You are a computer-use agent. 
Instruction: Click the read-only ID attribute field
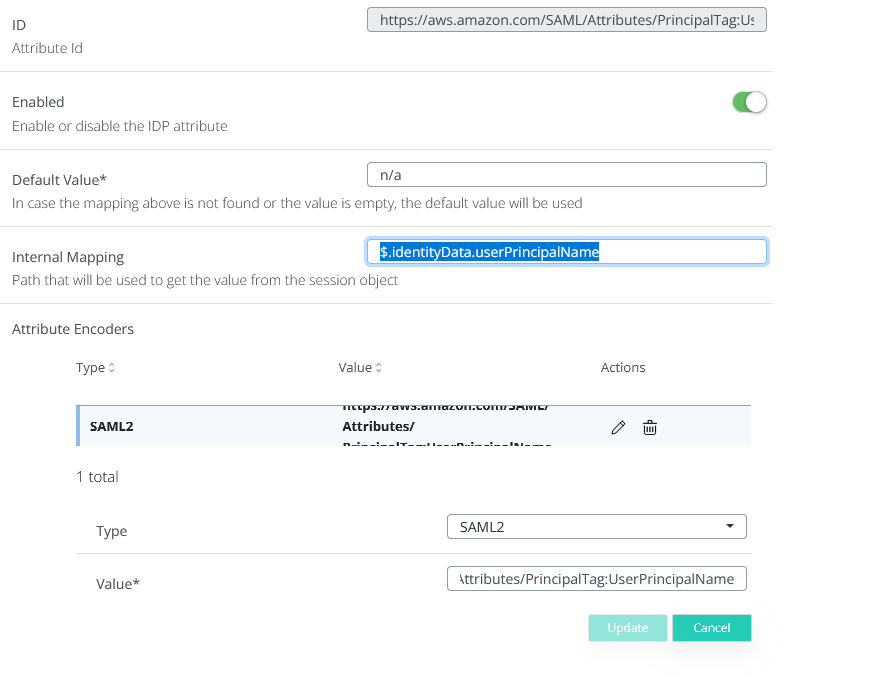(567, 21)
